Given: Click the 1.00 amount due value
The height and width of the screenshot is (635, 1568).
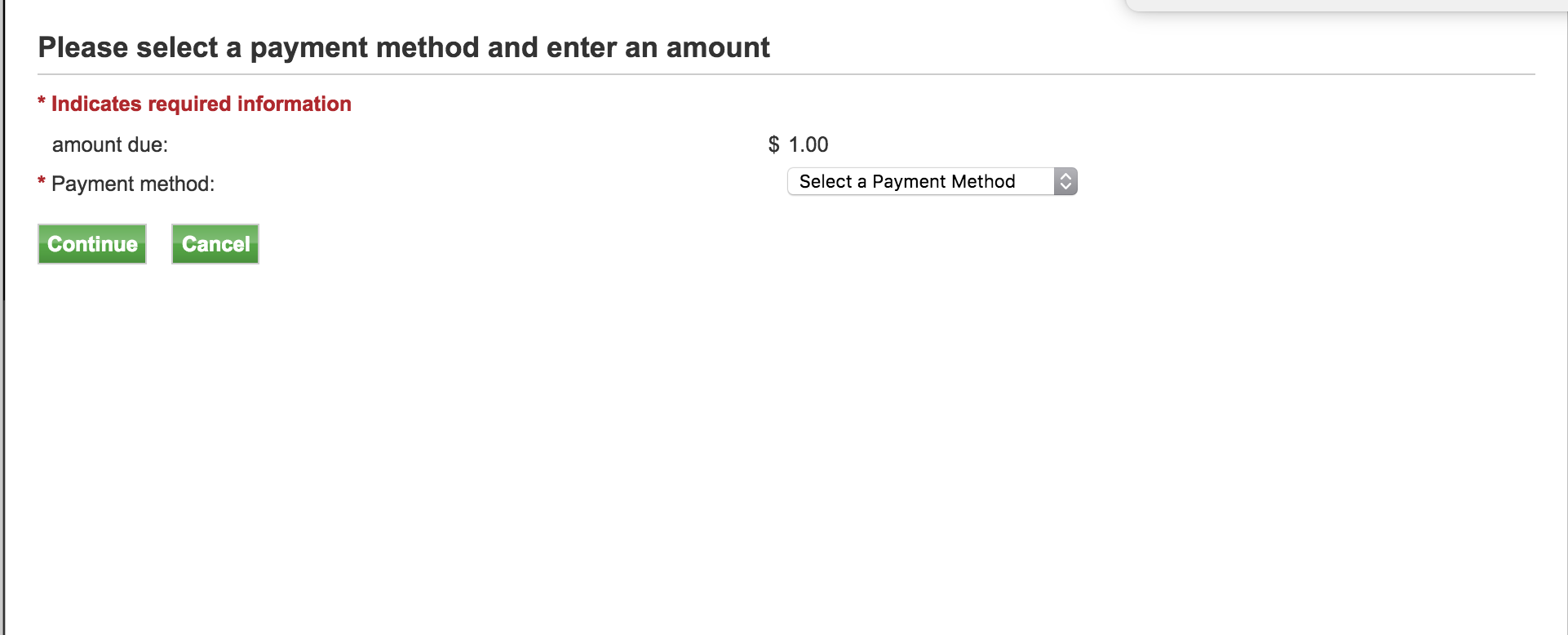Looking at the screenshot, I should coord(808,144).
